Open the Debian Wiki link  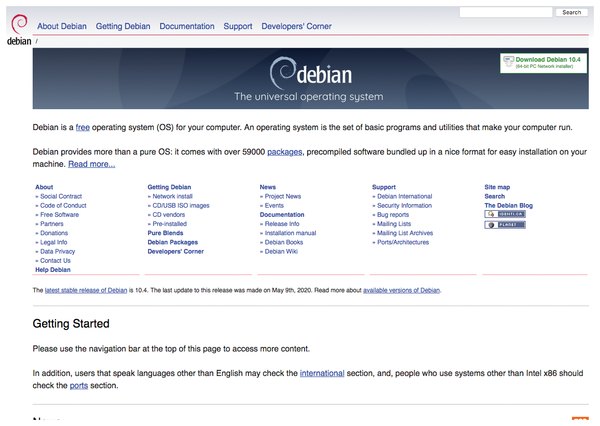click(281, 251)
